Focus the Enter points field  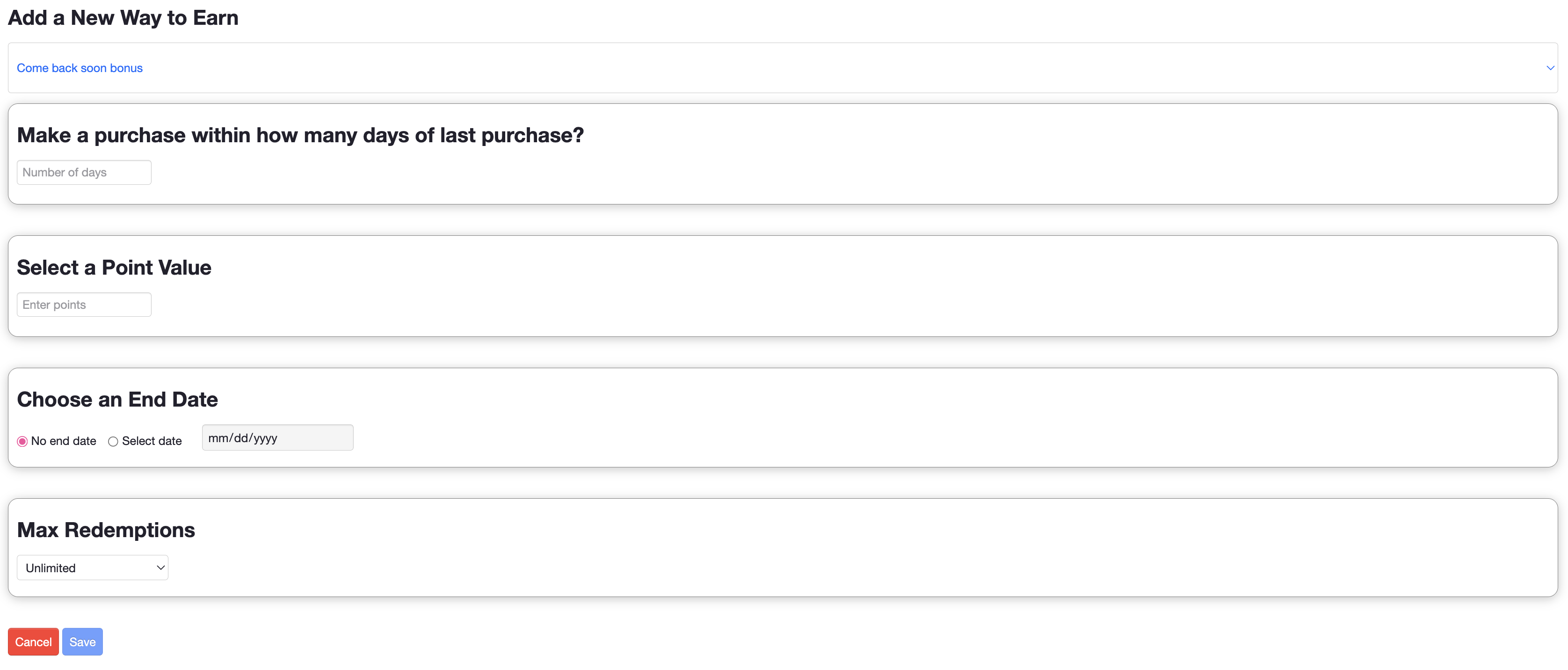[x=84, y=305]
